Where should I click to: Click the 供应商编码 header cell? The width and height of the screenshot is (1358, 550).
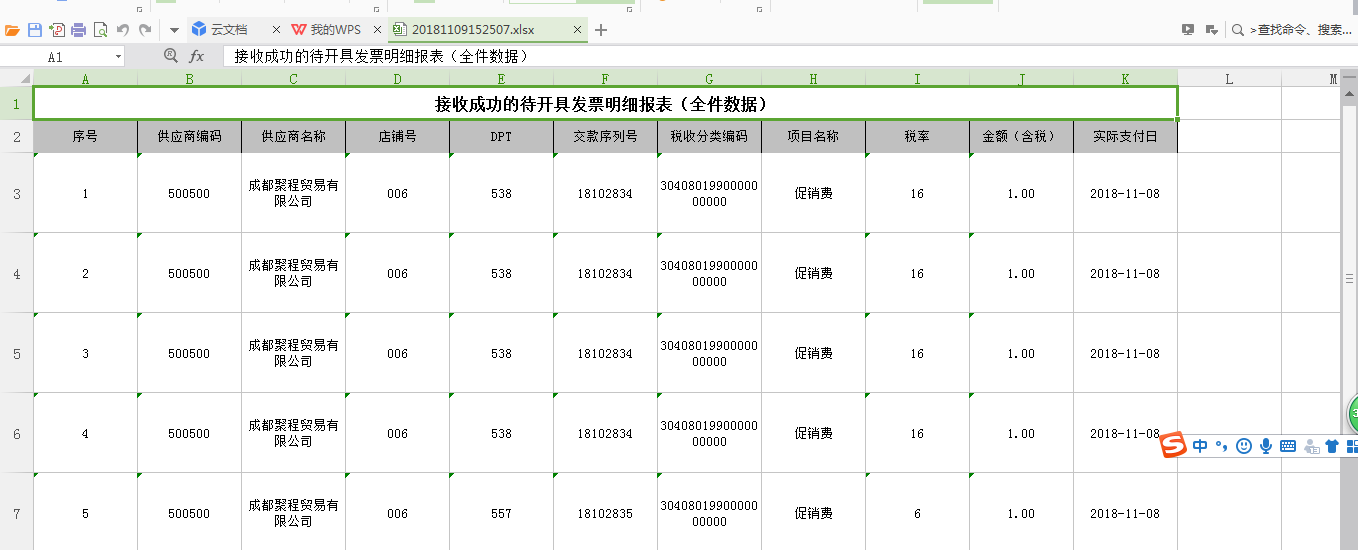pyautogui.click(x=189, y=136)
